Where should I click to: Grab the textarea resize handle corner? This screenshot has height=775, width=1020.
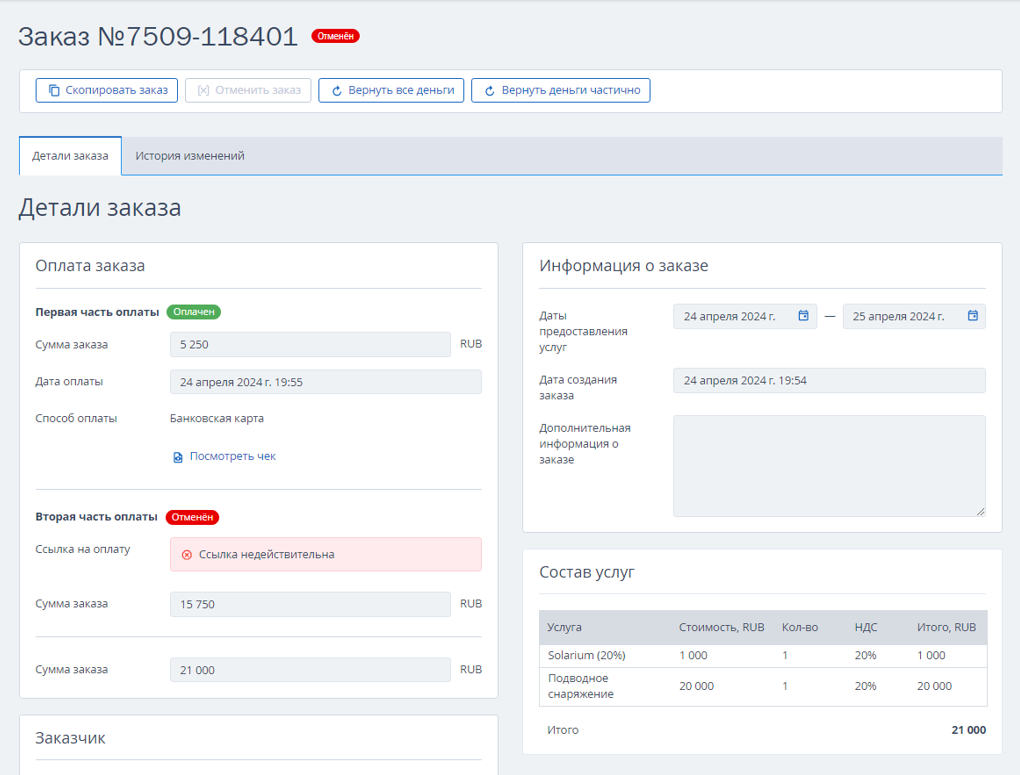[x=980, y=511]
